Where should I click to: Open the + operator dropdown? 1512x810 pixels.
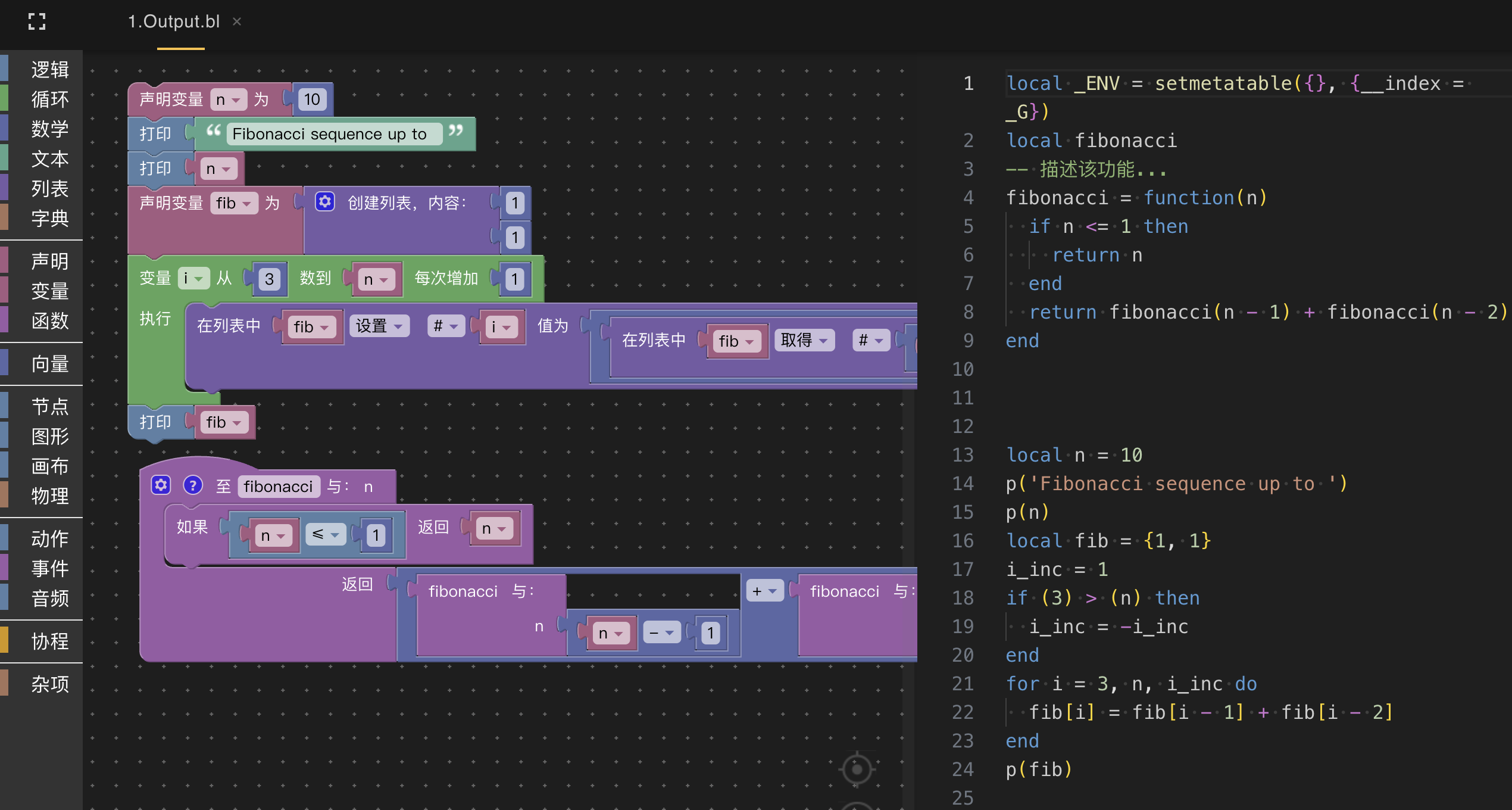click(764, 591)
